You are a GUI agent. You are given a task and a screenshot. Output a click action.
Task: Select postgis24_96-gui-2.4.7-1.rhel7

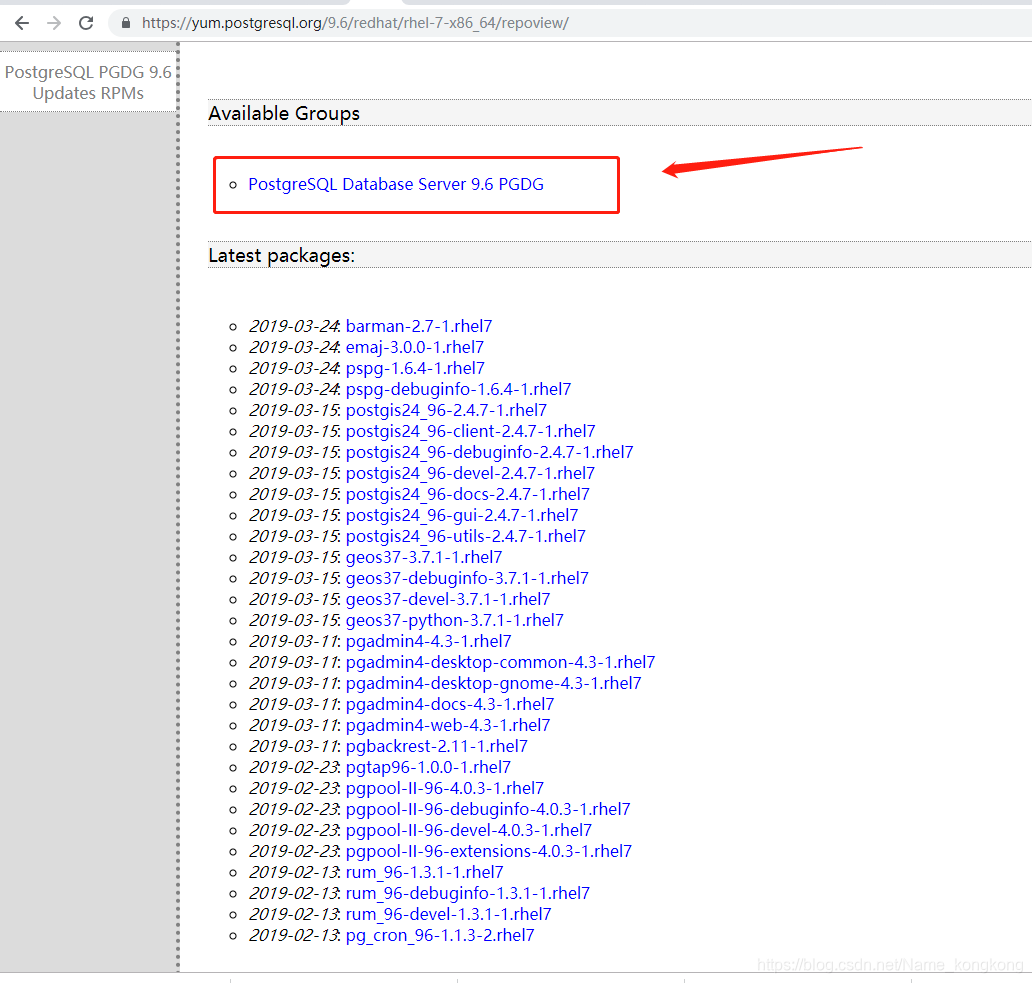(460, 515)
